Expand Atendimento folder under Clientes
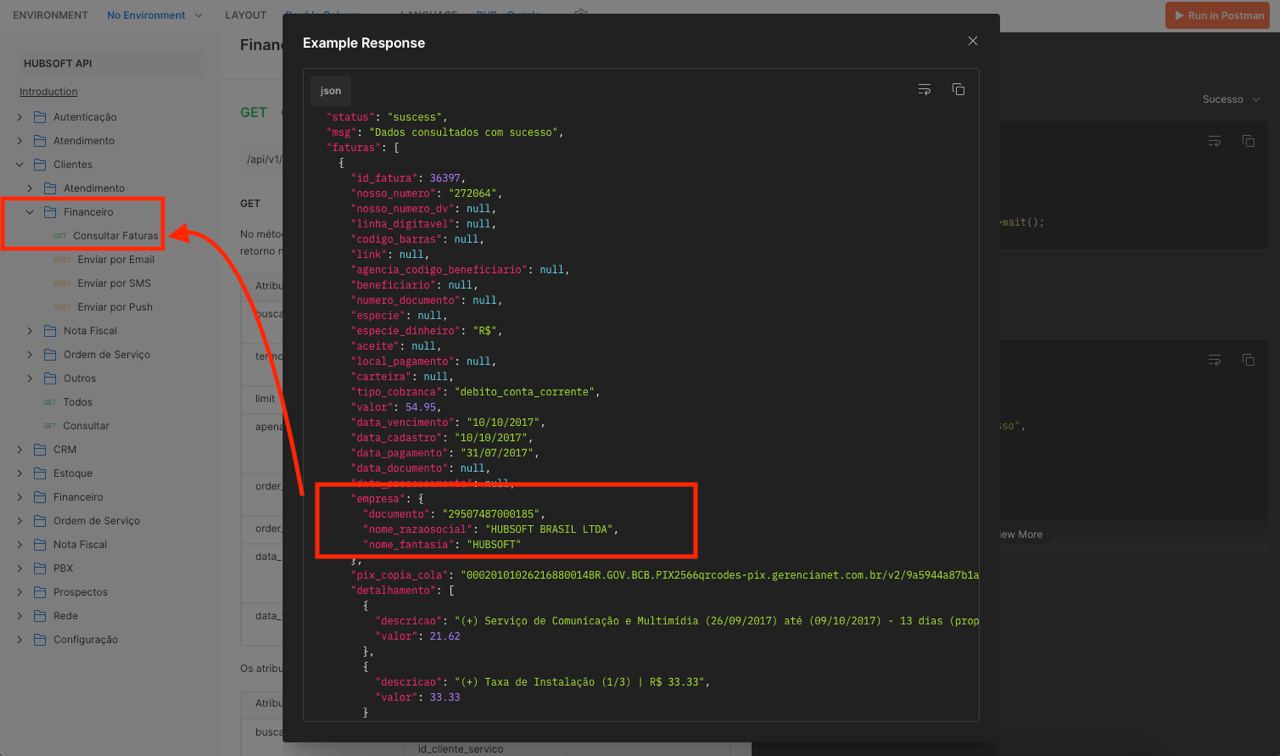1280x756 pixels. pyautogui.click(x=30, y=188)
